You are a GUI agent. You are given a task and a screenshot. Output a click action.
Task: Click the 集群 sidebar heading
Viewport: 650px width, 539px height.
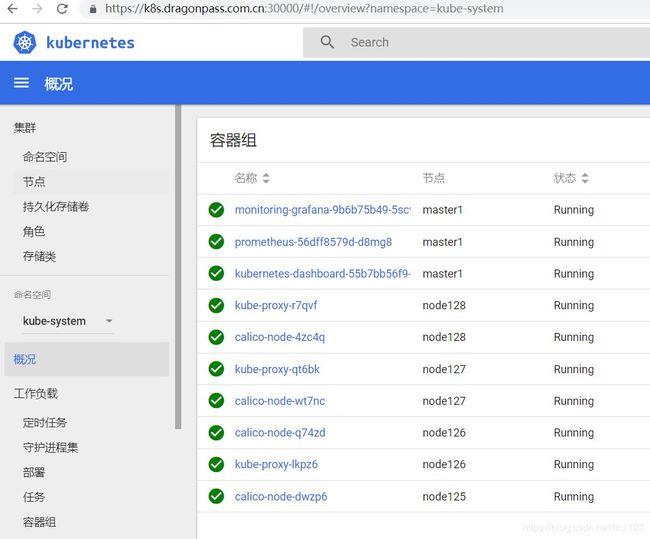pyautogui.click(x=25, y=128)
